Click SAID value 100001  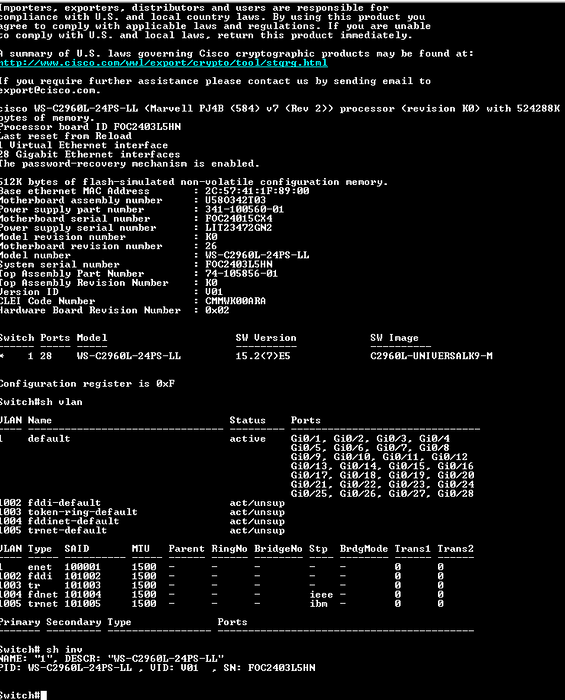coord(83,567)
